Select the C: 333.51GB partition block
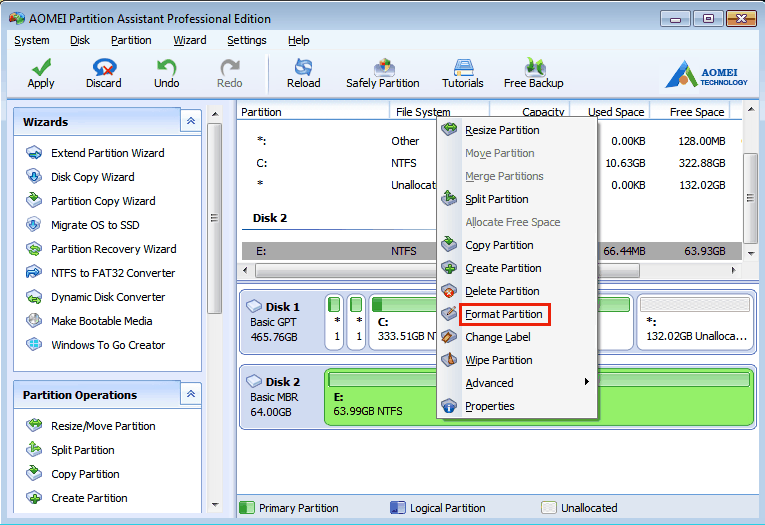The width and height of the screenshot is (765, 525). [501, 322]
